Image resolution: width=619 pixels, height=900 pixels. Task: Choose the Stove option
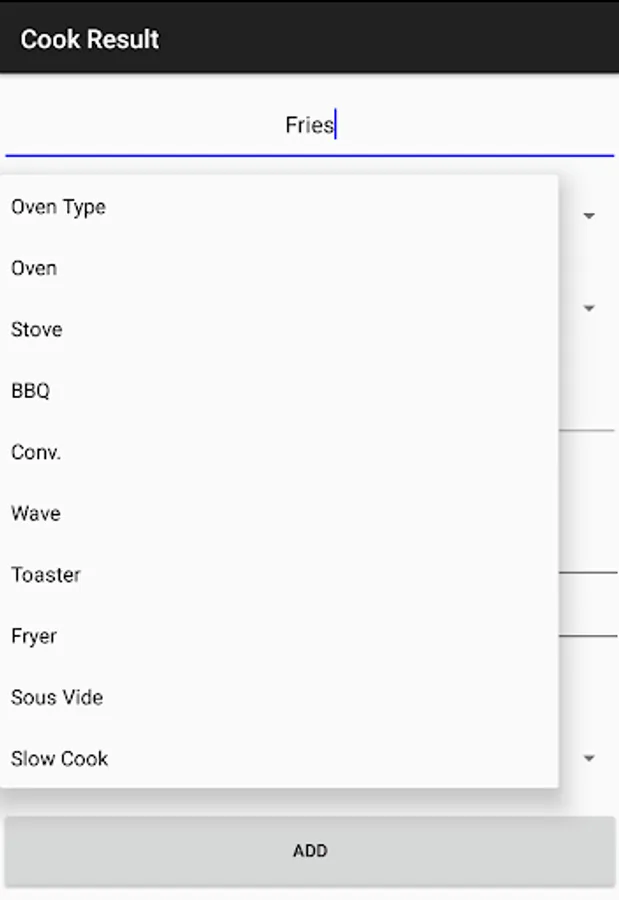(279, 329)
